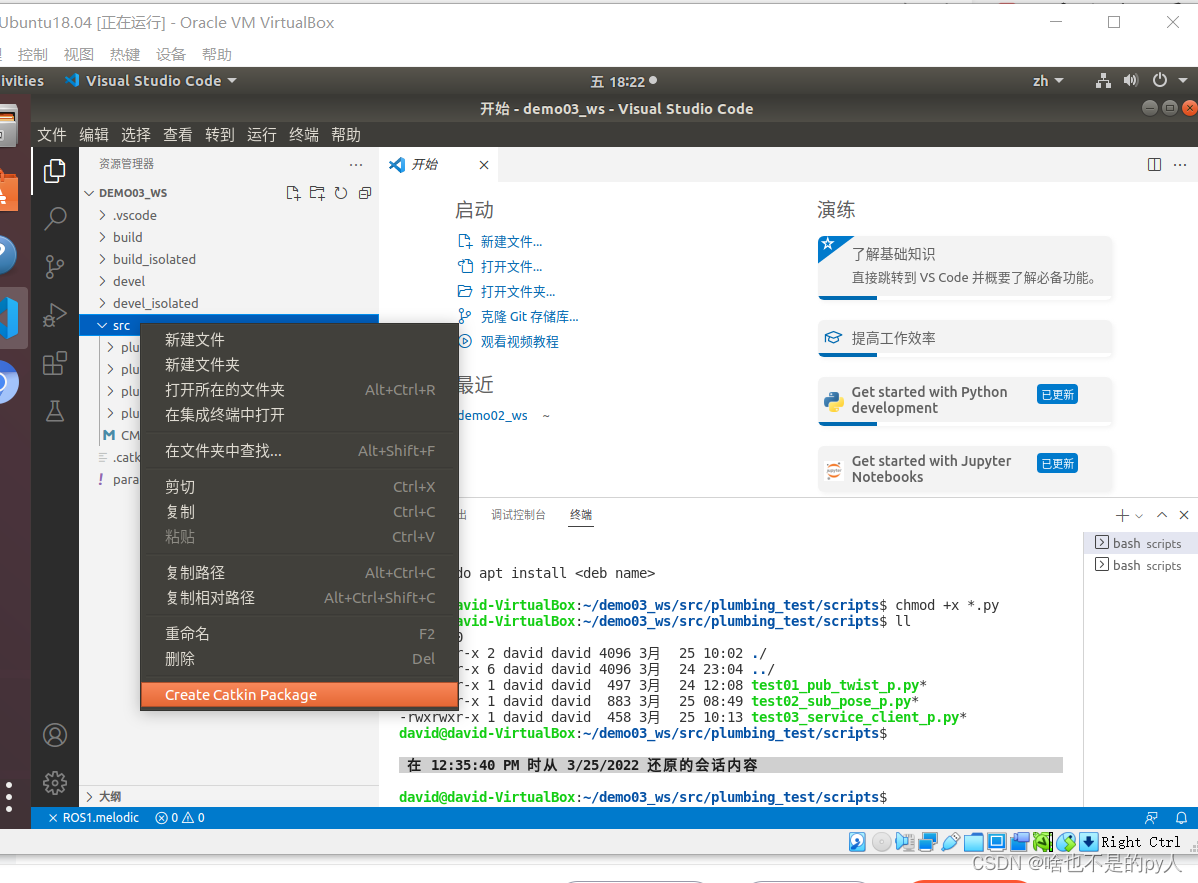
Task: Open the Testing flask icon
Action: pos(54,411)
